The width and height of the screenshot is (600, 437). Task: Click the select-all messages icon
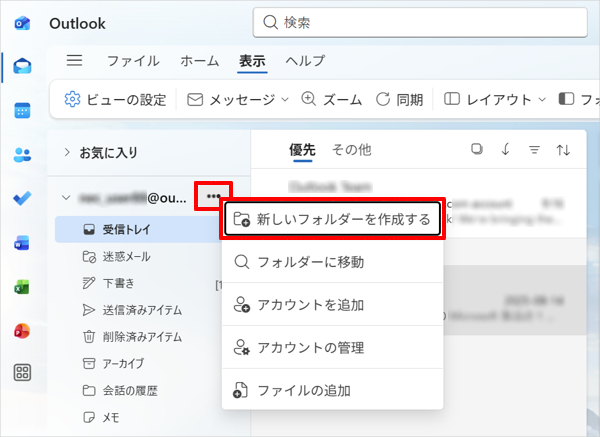[477, 149]
